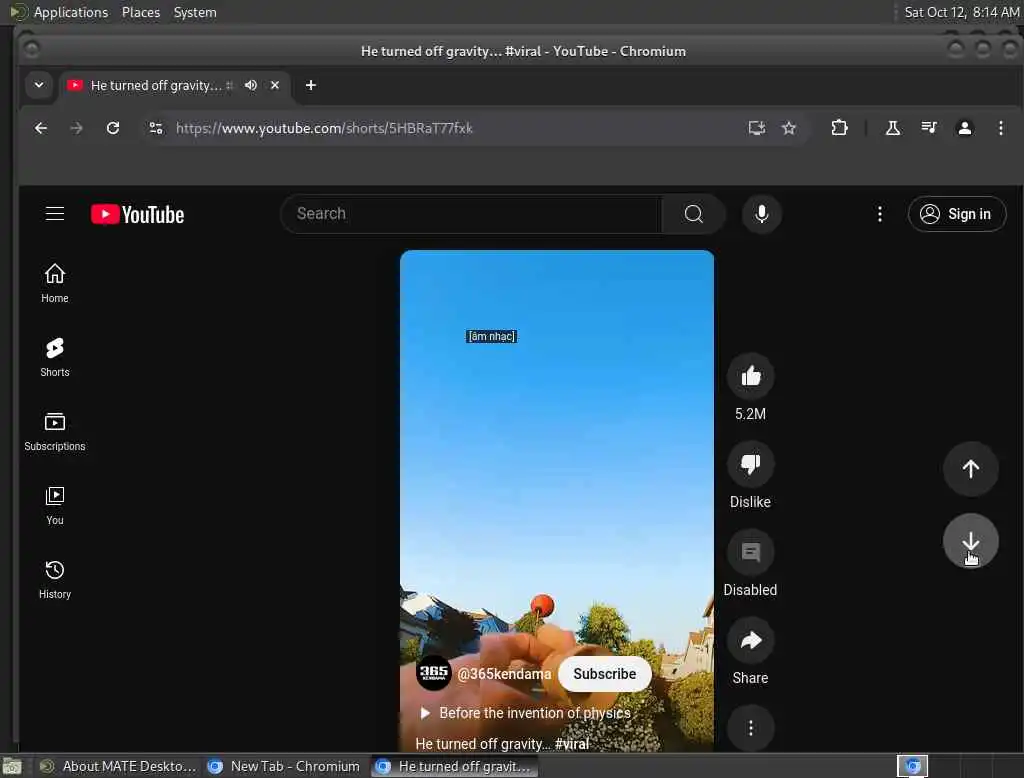Open a new browser tab
This screenshot has width=1024, height=778.
tap(311, 85)
